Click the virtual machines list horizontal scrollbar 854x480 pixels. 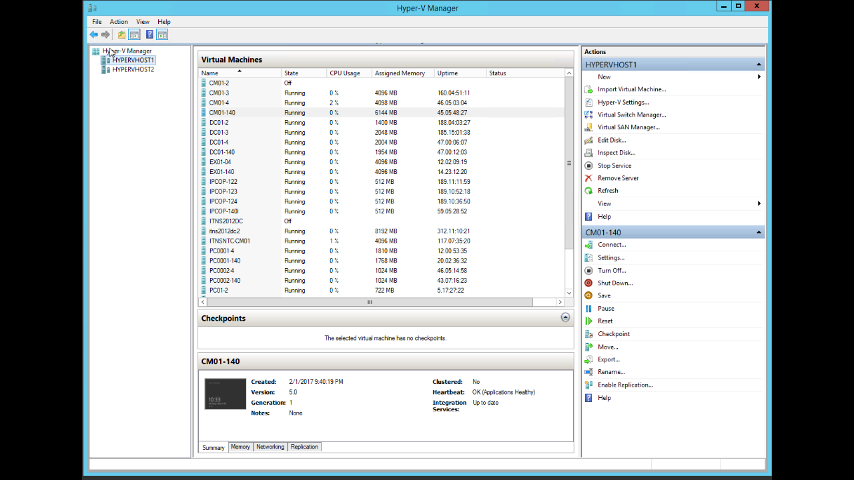tap(370, 302)
